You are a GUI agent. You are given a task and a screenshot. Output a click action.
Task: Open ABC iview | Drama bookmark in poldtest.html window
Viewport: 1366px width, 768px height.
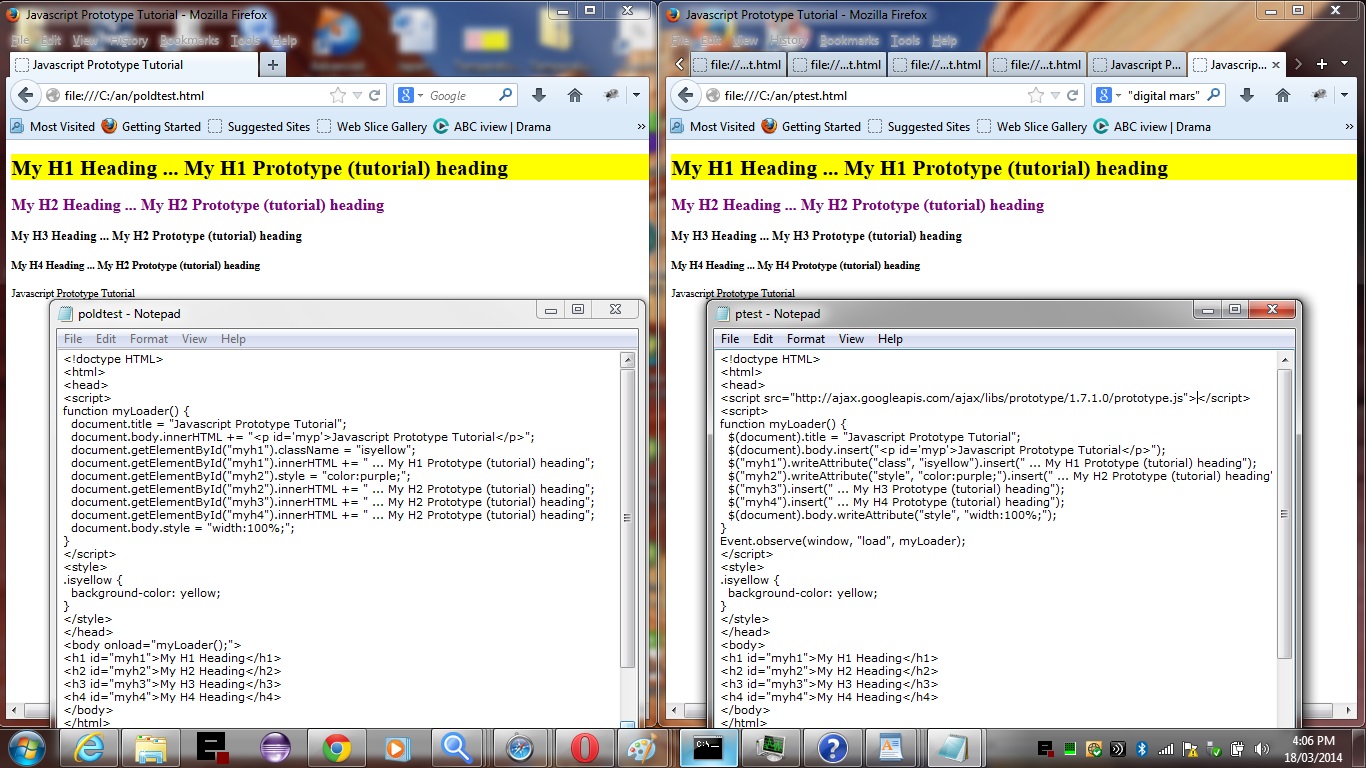491,127
